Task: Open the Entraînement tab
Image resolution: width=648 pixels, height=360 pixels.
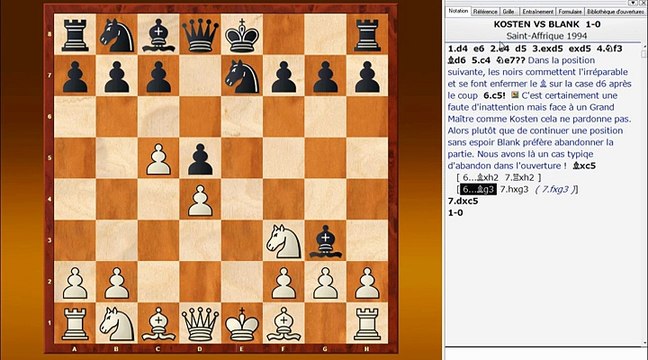Action: 537,12
